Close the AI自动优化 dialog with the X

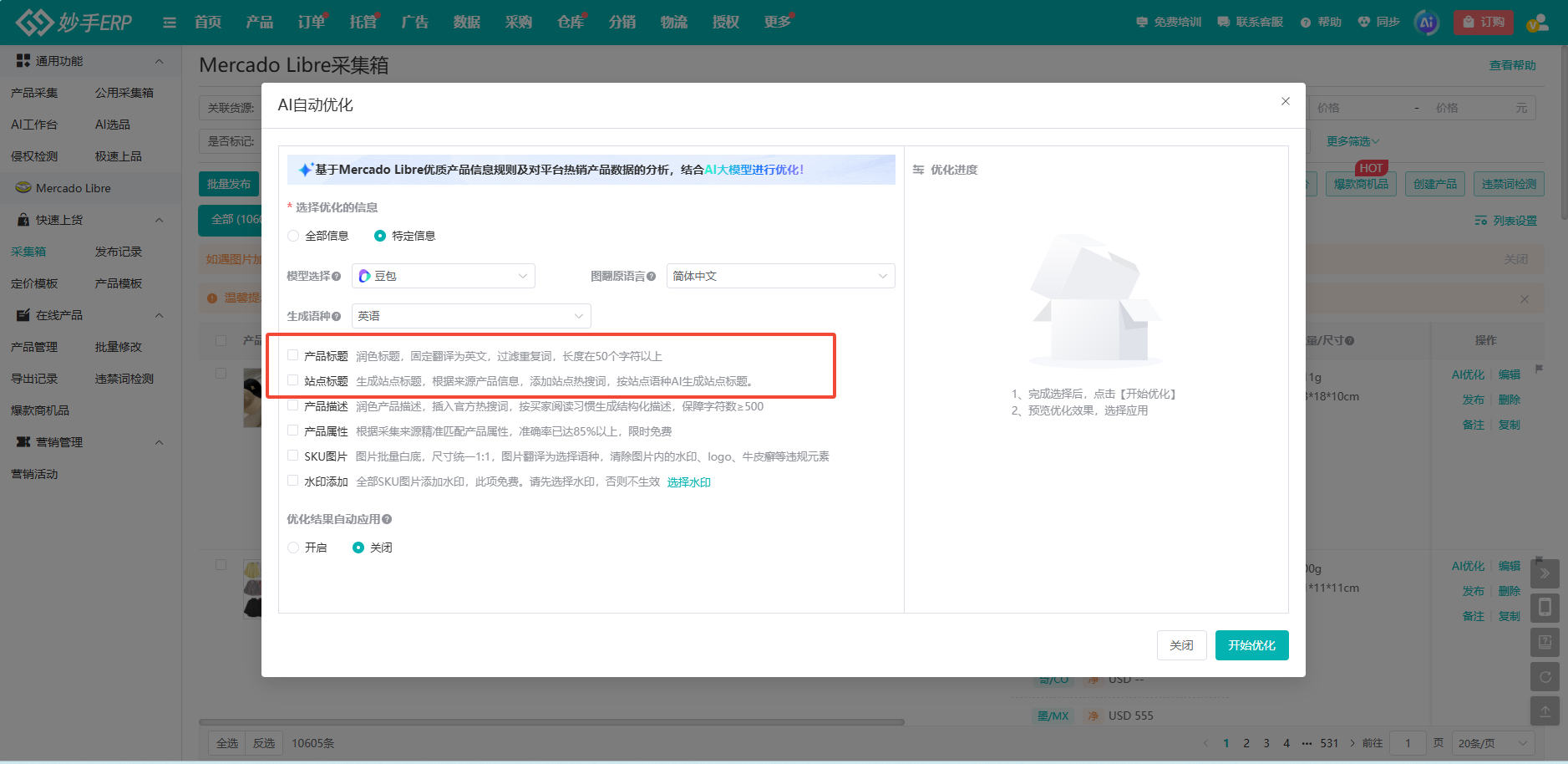point(1286,101)
